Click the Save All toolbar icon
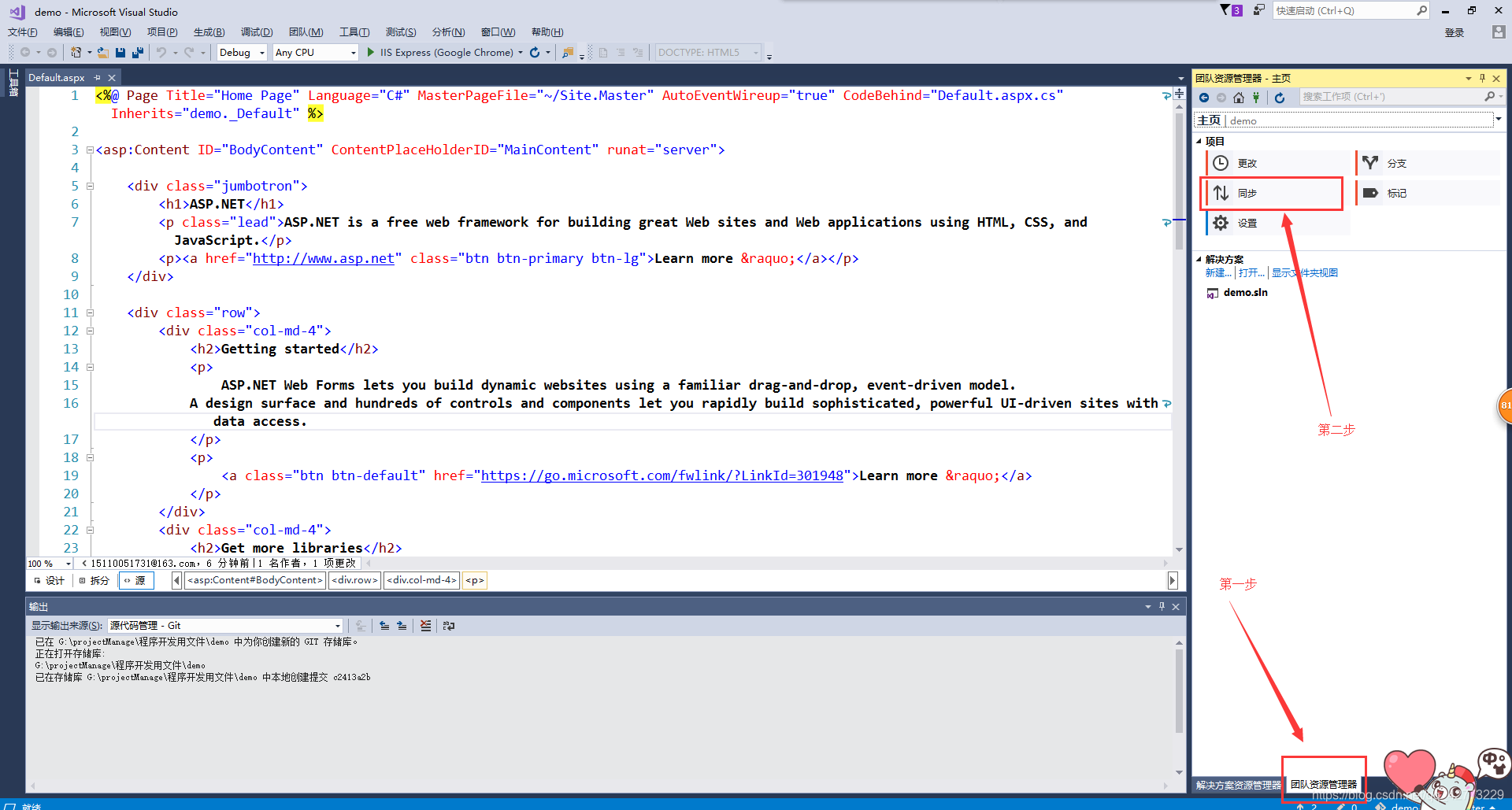The image size is (1512, 810). tap(138, 53)
